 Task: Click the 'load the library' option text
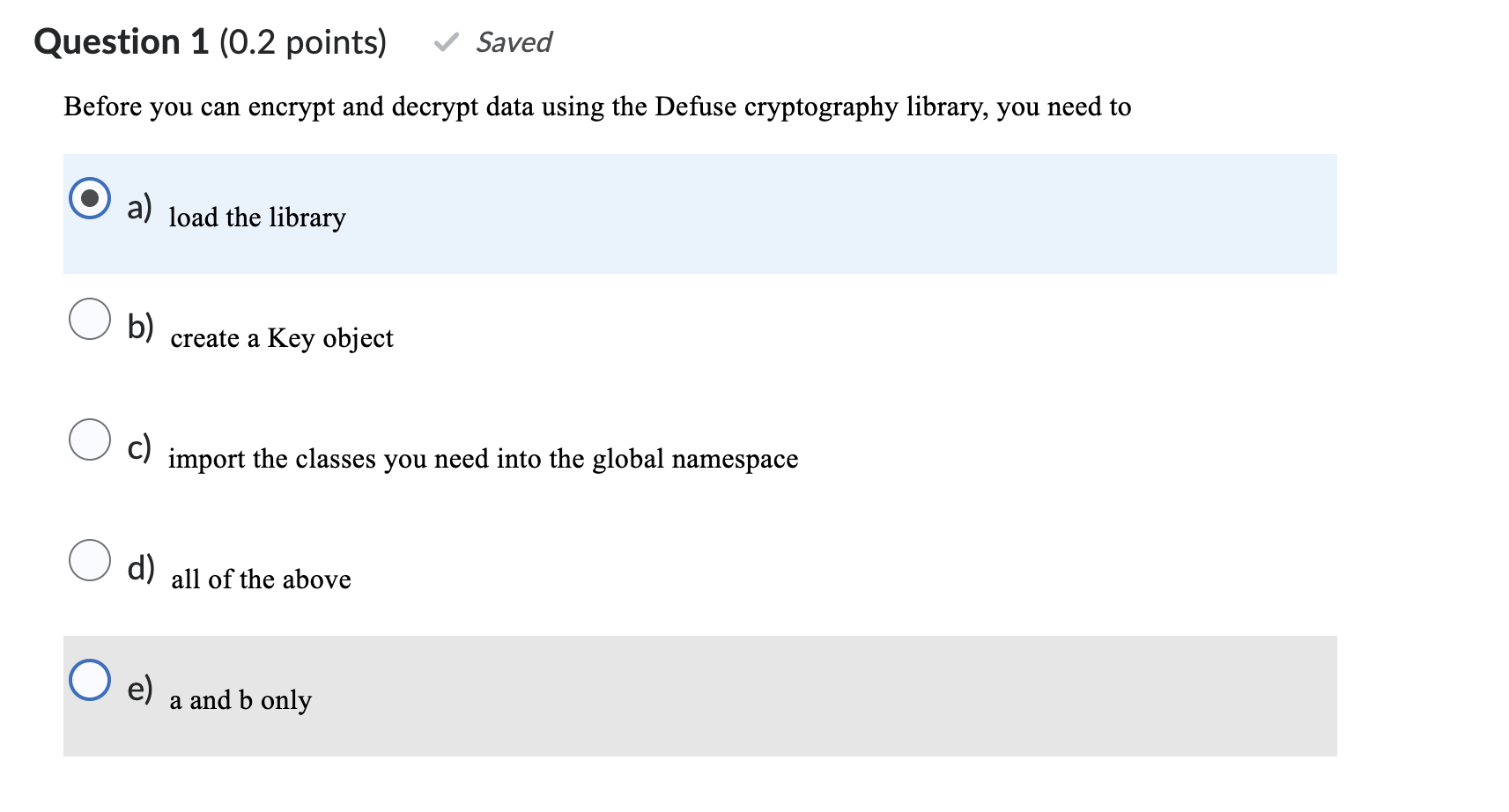point(256,218)
